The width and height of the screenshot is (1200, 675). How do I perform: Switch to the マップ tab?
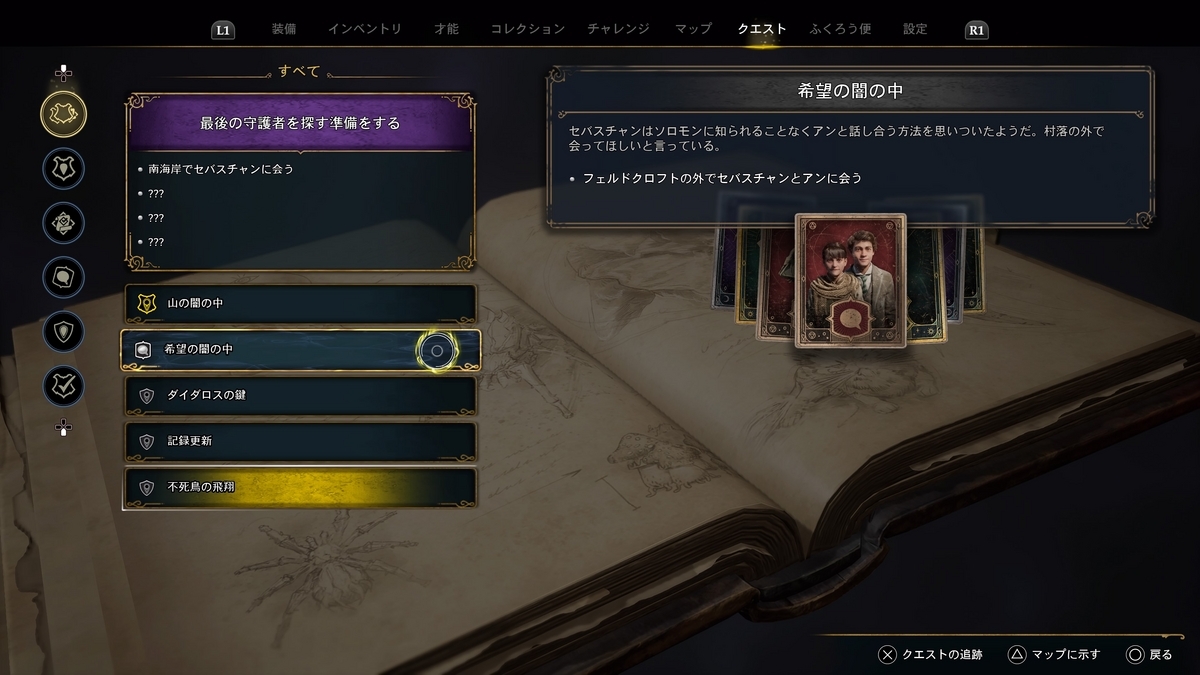pos(693,29)
